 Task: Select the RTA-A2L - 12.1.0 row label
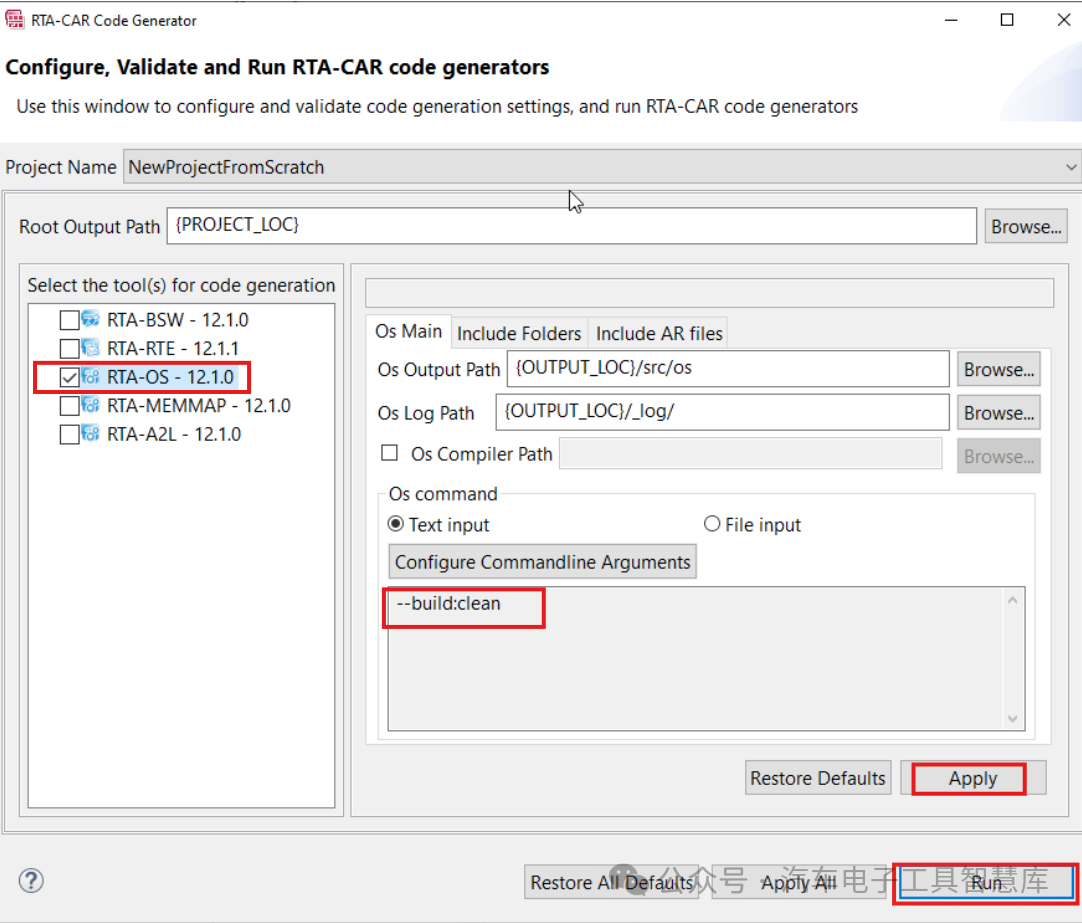[x=174, y=435]
